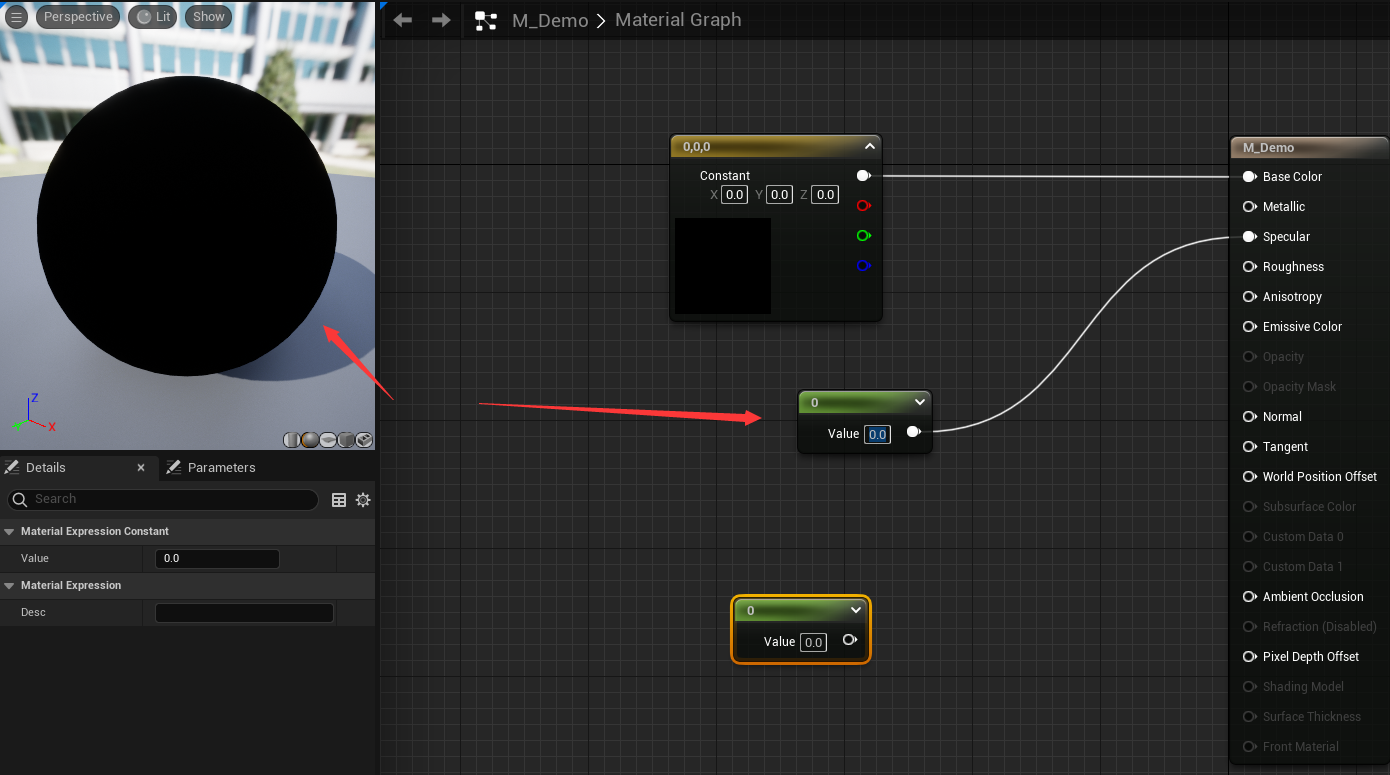This screenshot has height=775, width=1390.
Task: Click the Desc input field in Details
Action: [x=244, y=613]
